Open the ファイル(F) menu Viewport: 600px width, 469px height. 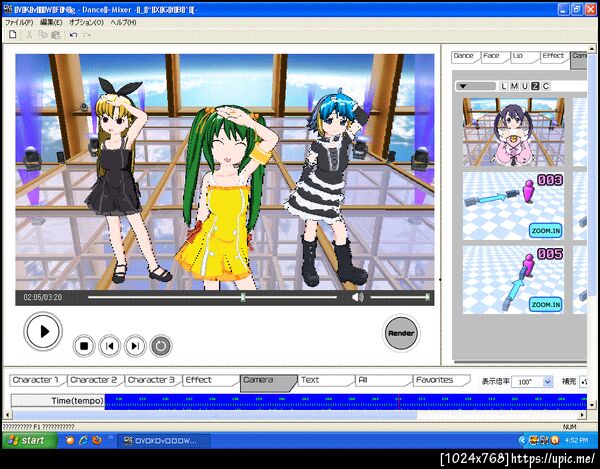(x=19, y=23)
